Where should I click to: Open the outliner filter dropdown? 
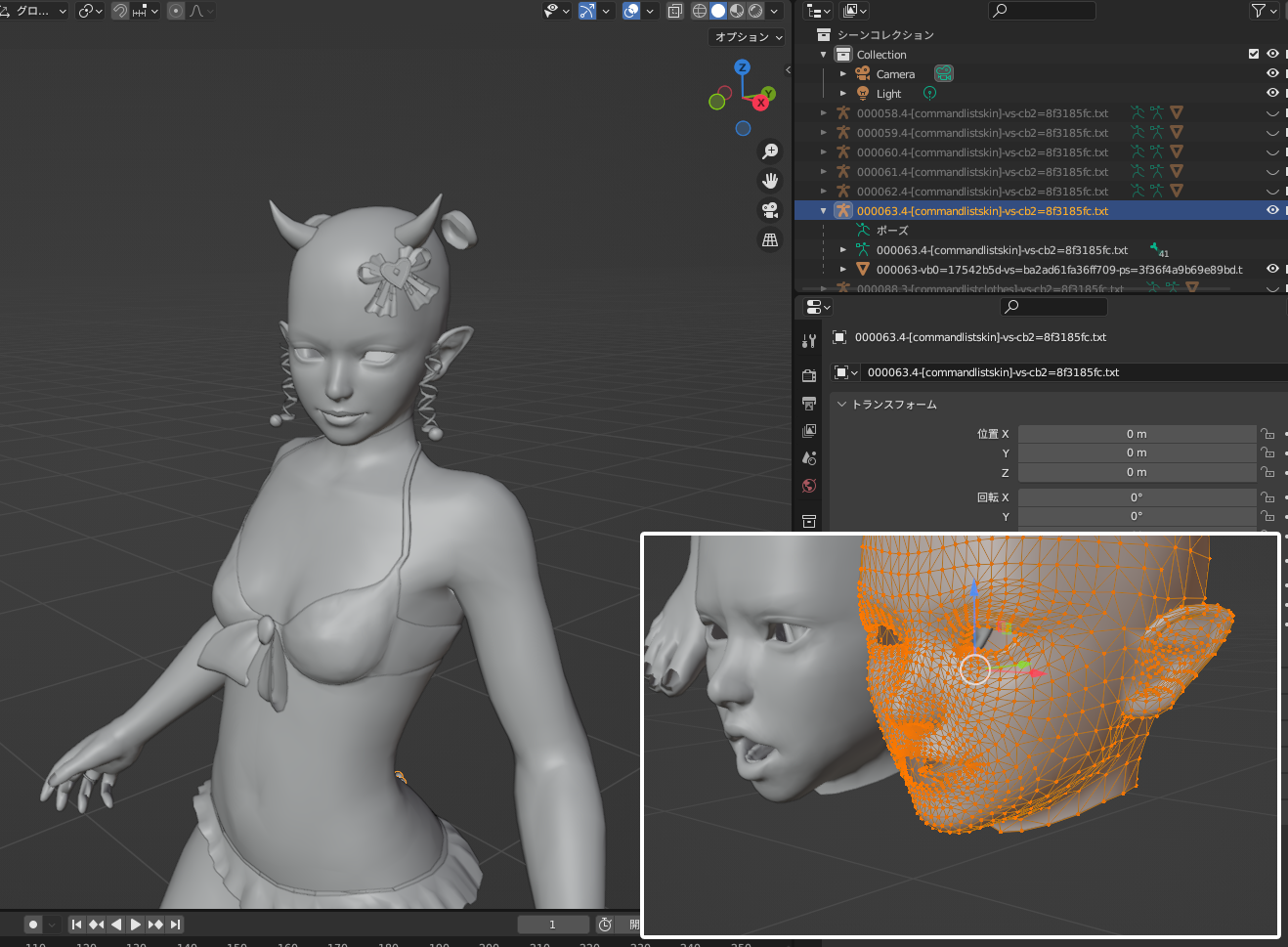1264,11
